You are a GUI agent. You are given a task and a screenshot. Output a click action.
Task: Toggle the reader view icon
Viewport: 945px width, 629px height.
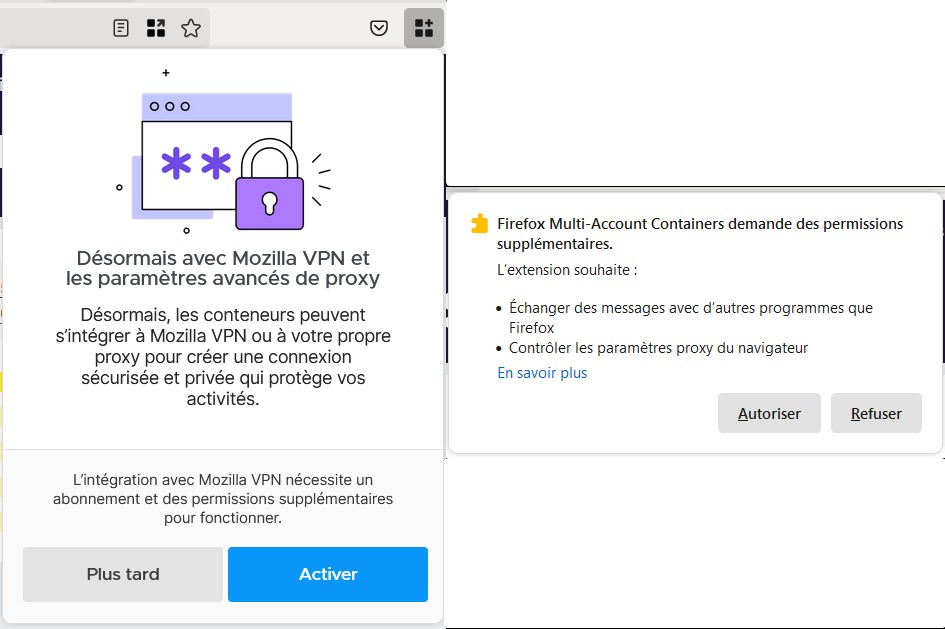click(x=121, y=28)
